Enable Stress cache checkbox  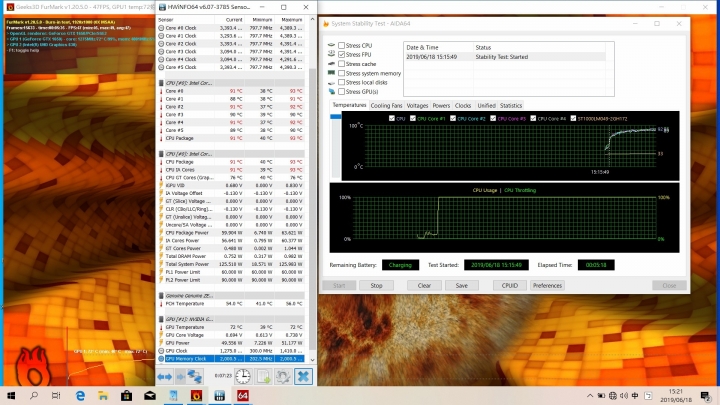(342, 64)
